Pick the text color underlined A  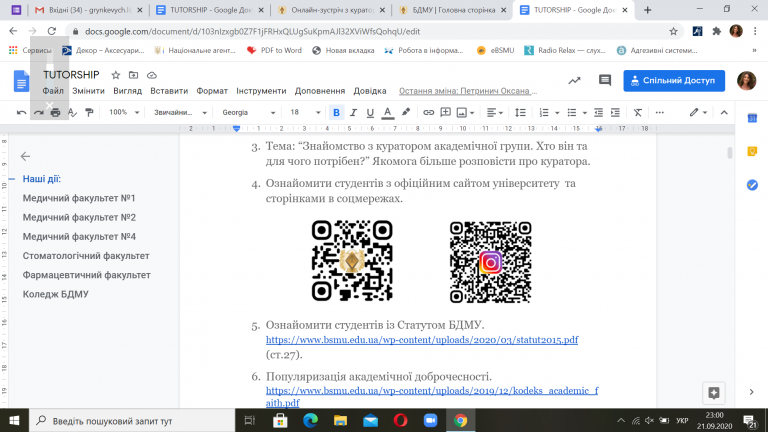[388, 113]
